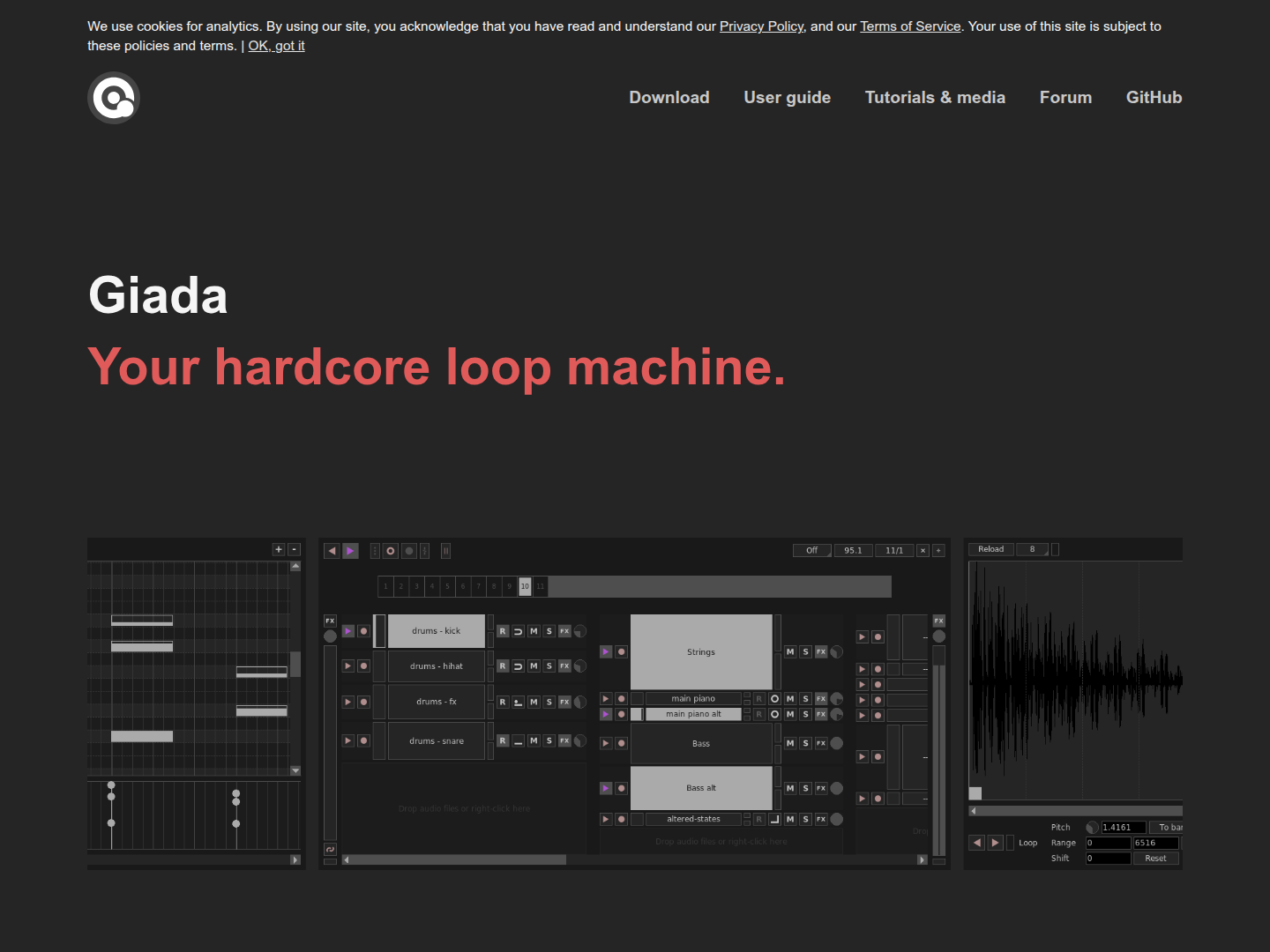Visit the GitHub link in the navigation
Image resolution: width=1270 pixels, height=952 pixels.
1154,98
